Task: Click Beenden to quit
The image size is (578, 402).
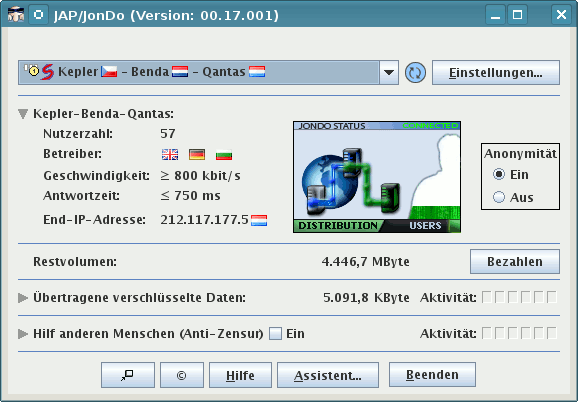Action: pyautogui.click(x=432, y=374)
